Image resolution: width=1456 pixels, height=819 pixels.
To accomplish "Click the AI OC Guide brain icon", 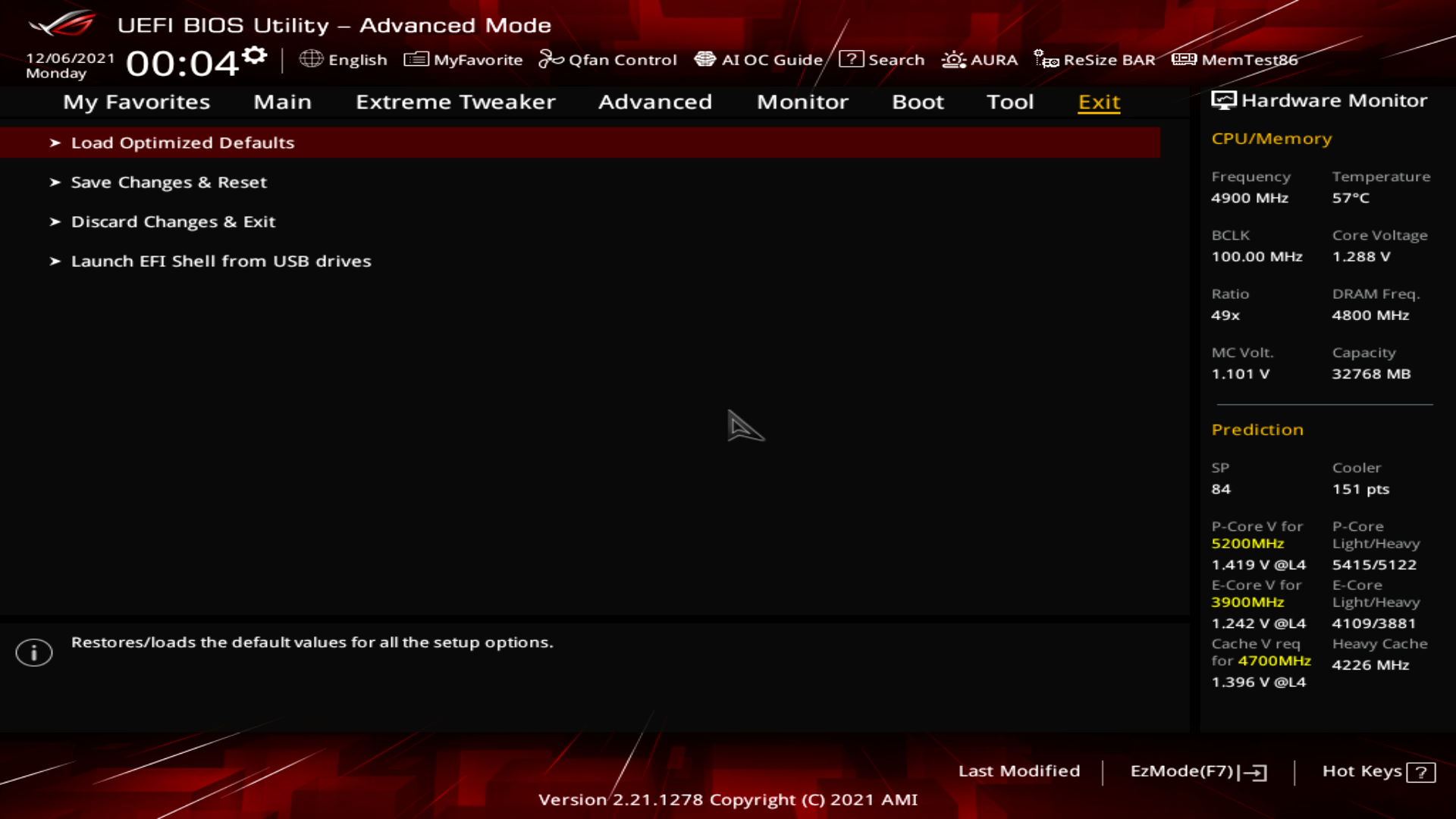I will click(705, 59).
